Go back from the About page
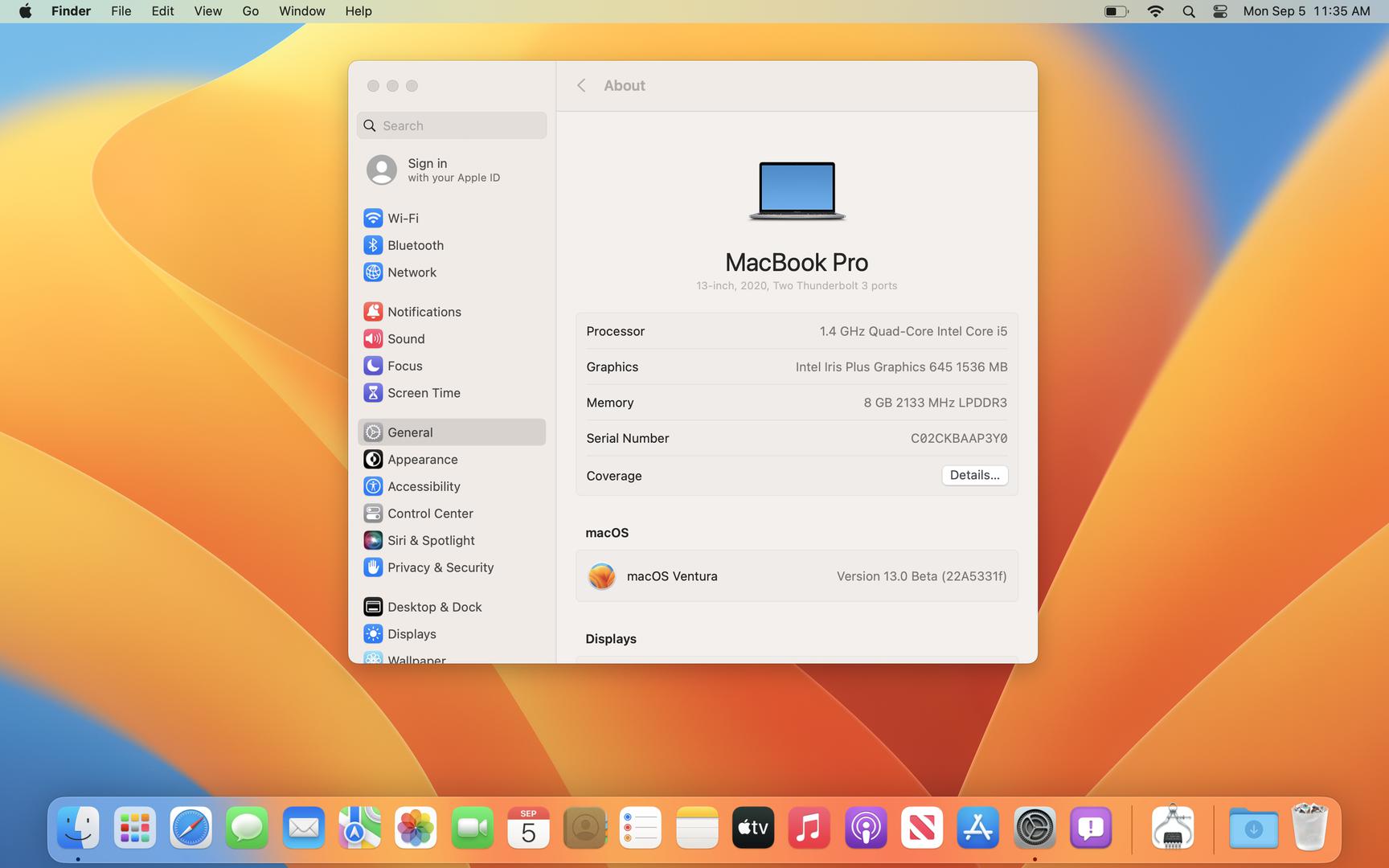The height and width of the screenshot is (868, 1389). [x=581, y=85]
